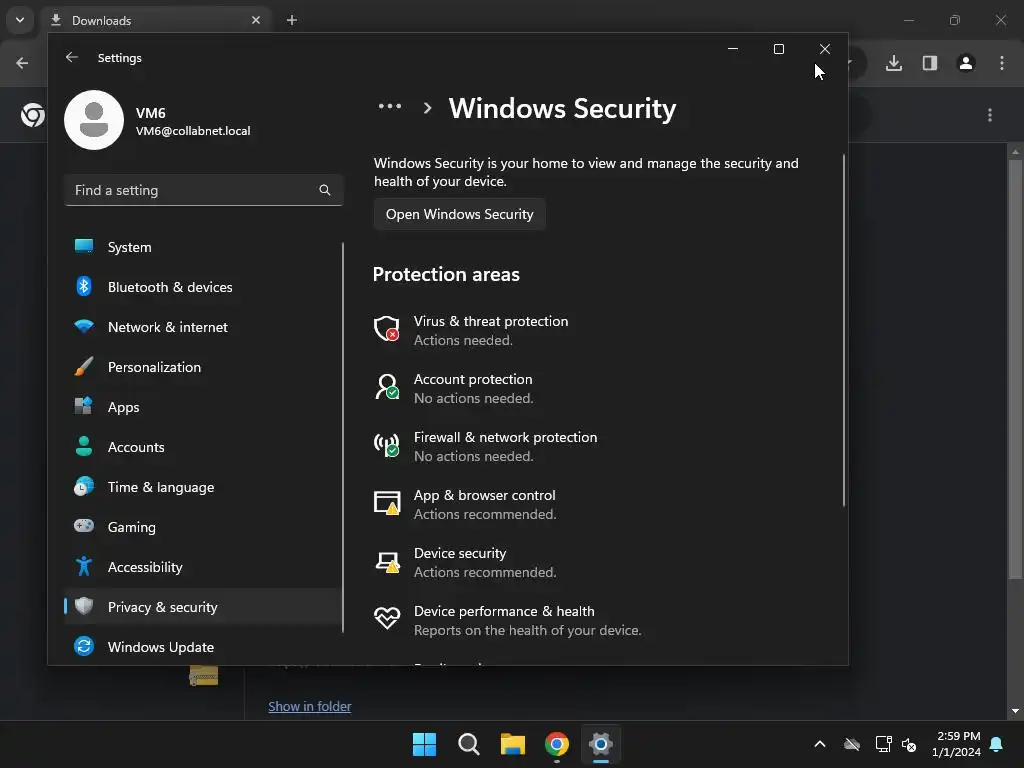Image resolution: width=1024 pixels, height=768 pixels.
Task: Click the gamepad icon for Gaming
Action: [x=84, y=526]
